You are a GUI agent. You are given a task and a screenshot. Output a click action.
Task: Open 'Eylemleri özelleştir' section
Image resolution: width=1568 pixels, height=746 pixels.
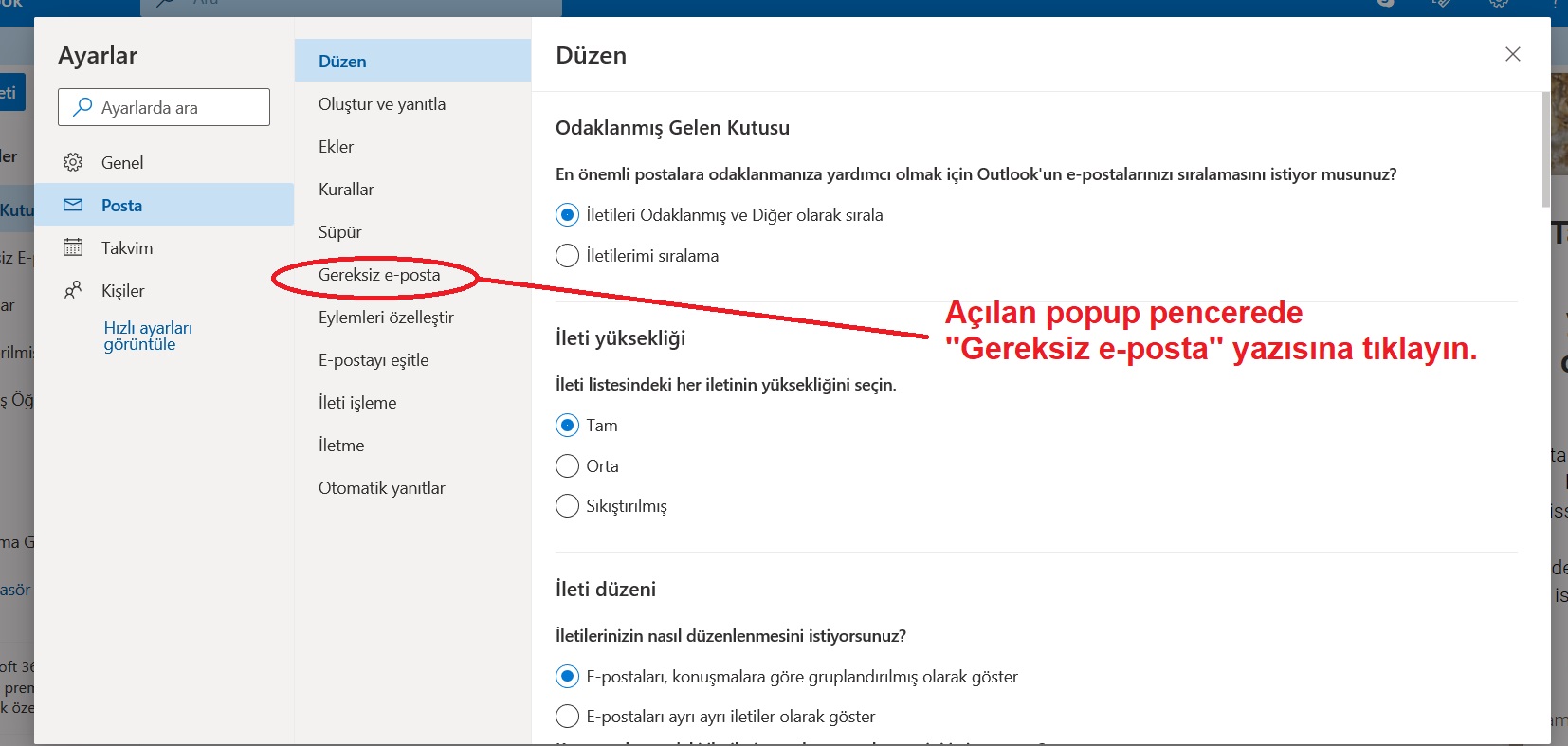click(x=386, y=318)
